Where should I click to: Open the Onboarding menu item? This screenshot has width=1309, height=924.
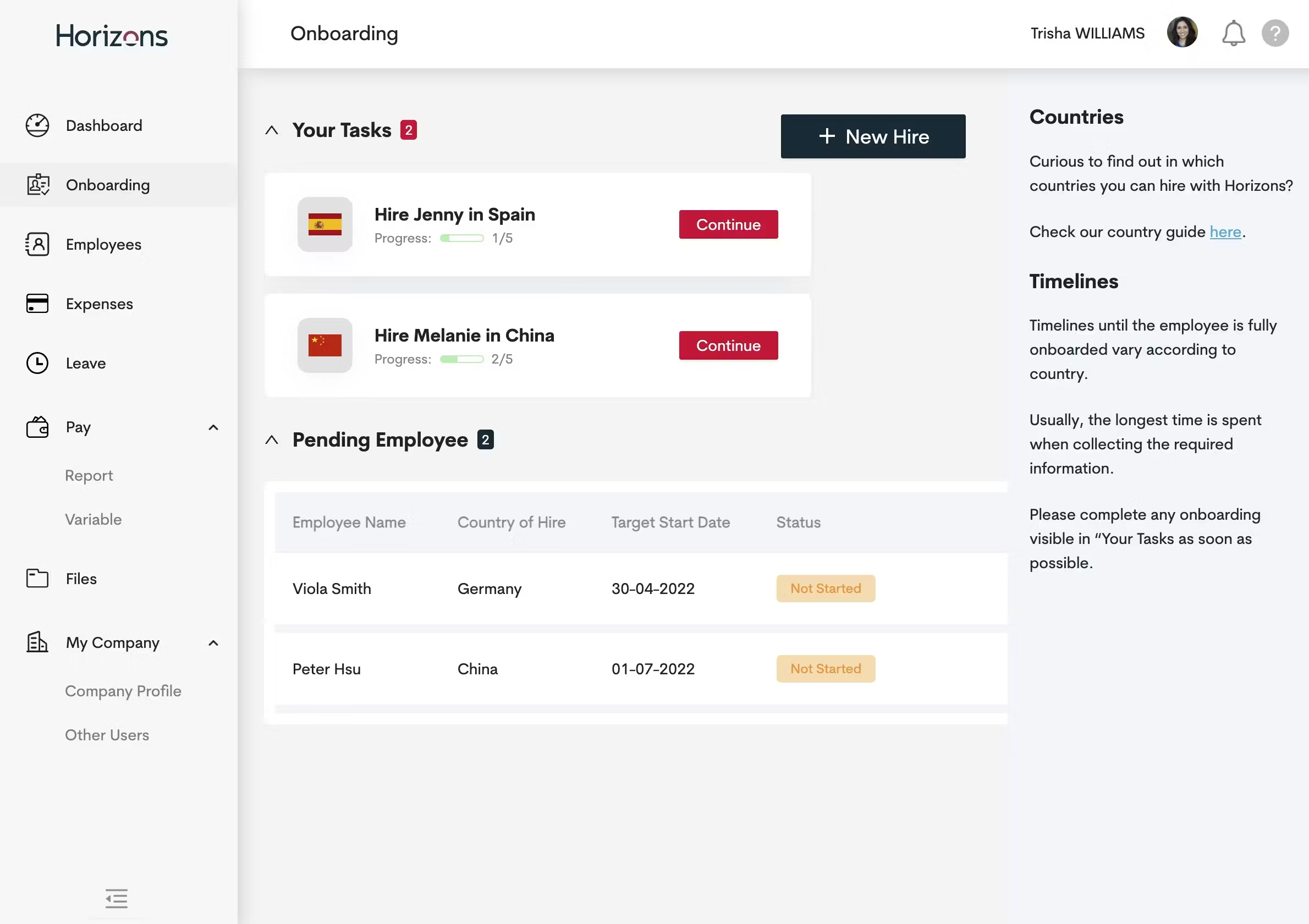(x=108, y=185)
